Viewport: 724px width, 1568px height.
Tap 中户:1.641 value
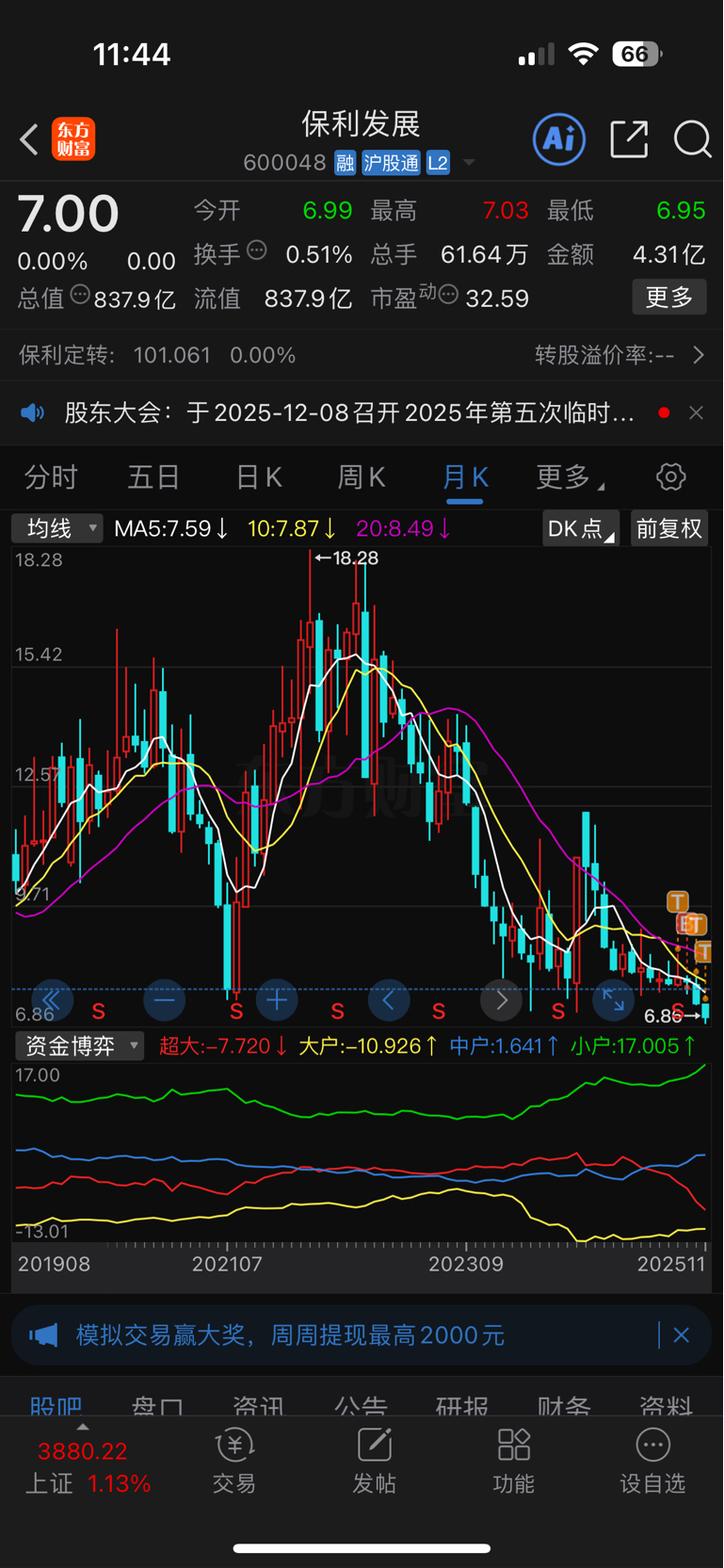click(x=505, y=1045)
